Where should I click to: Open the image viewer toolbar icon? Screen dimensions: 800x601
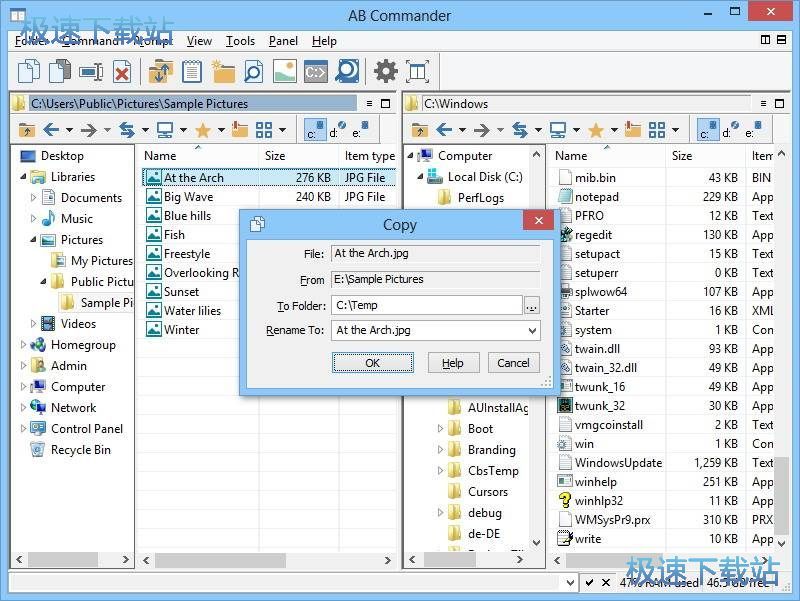(285, 71)
